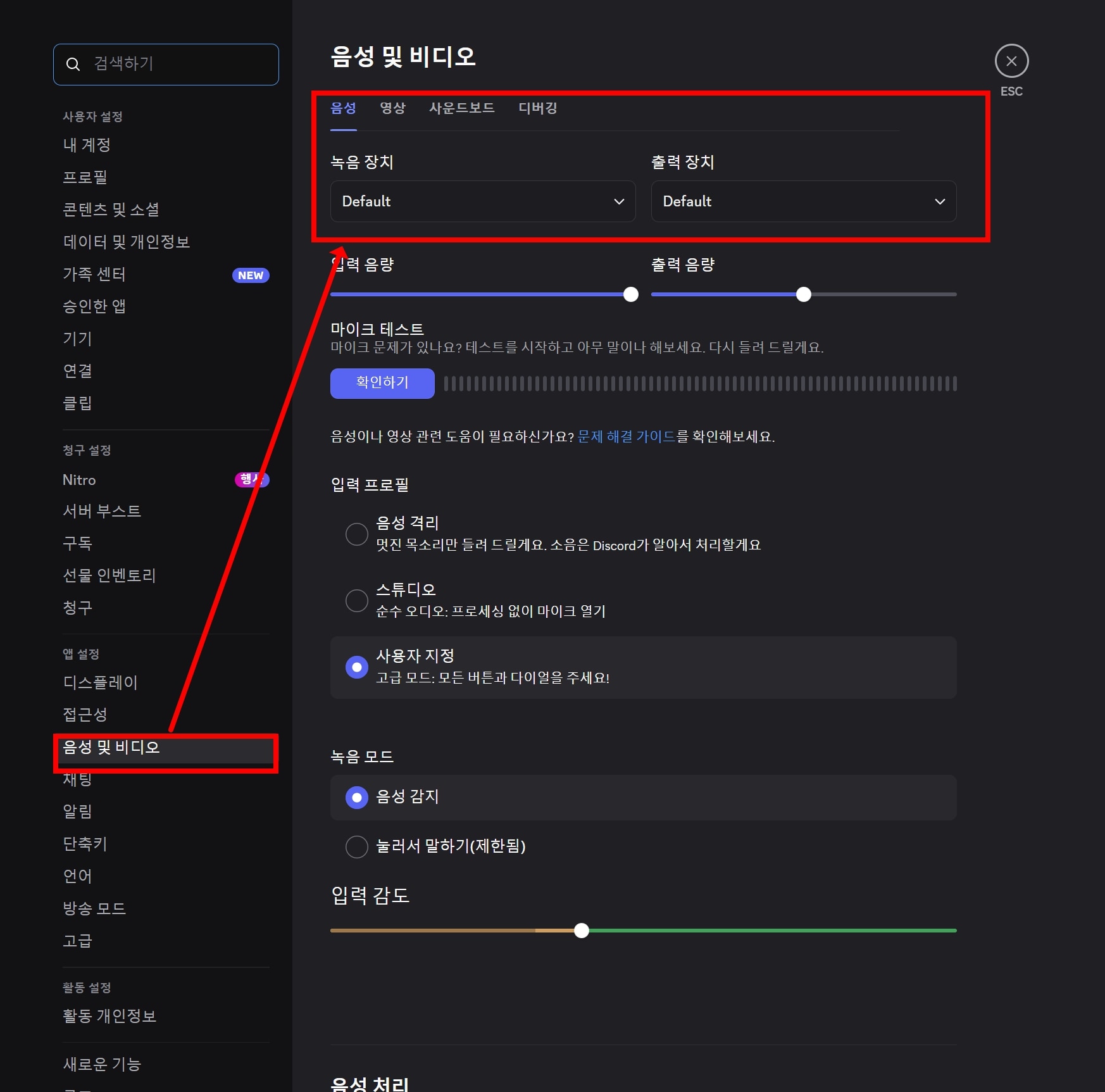
Task: Open 내 계정 in the sidebar
Action: coord(85,145)
